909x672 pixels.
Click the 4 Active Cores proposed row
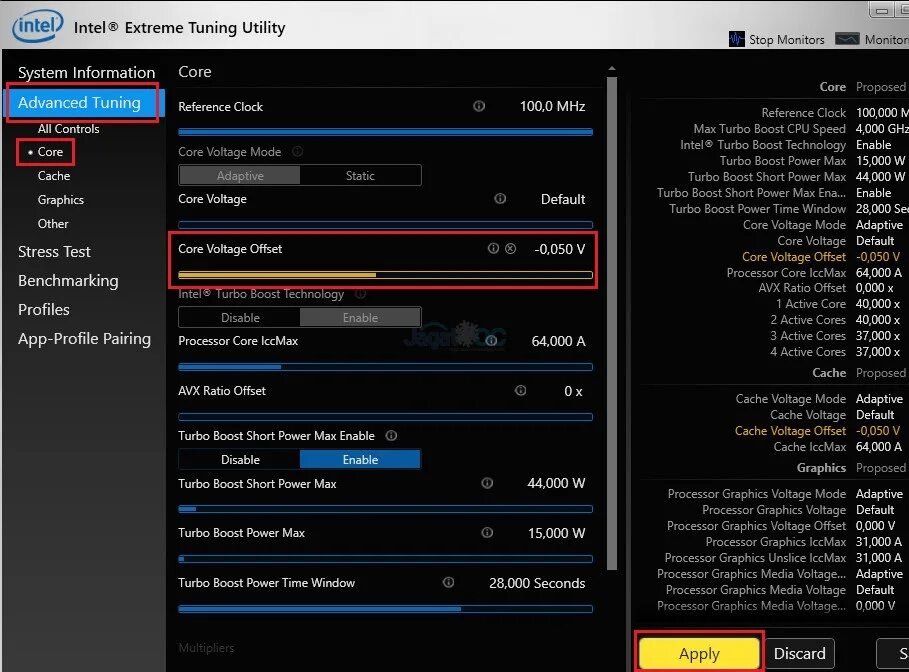835,352
